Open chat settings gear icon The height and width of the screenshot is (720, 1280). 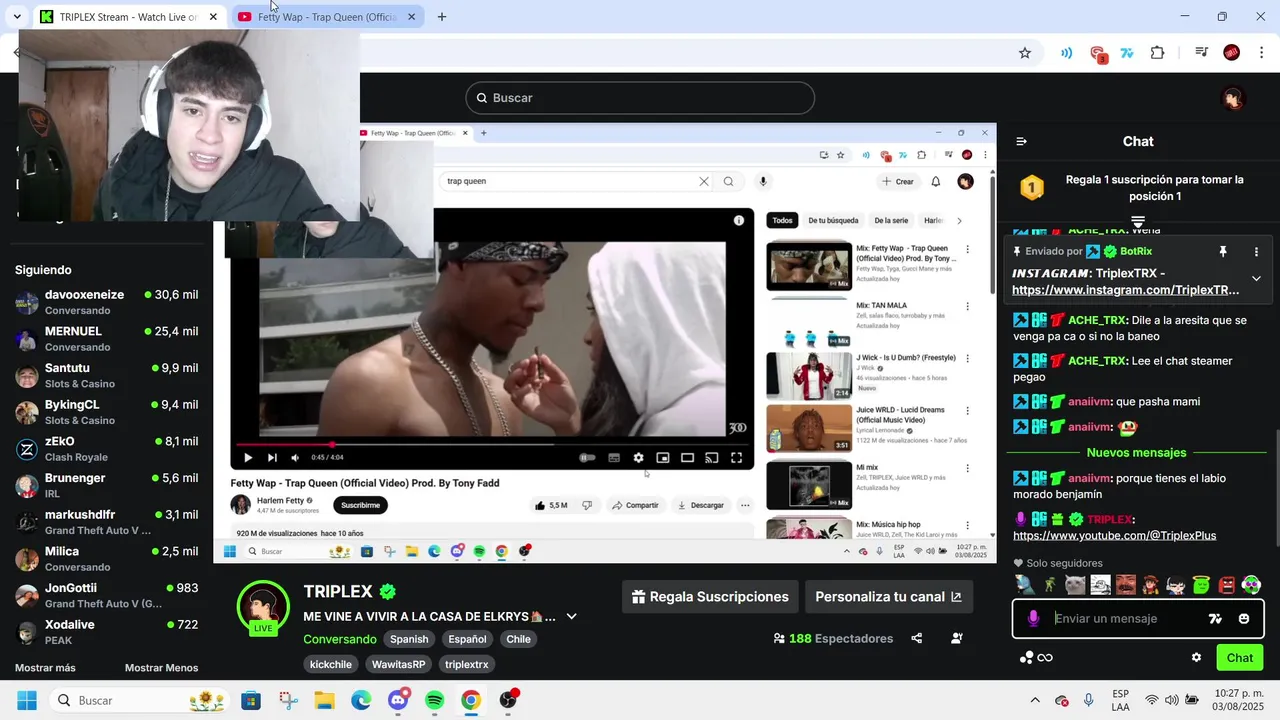[x=1196, y=658]
